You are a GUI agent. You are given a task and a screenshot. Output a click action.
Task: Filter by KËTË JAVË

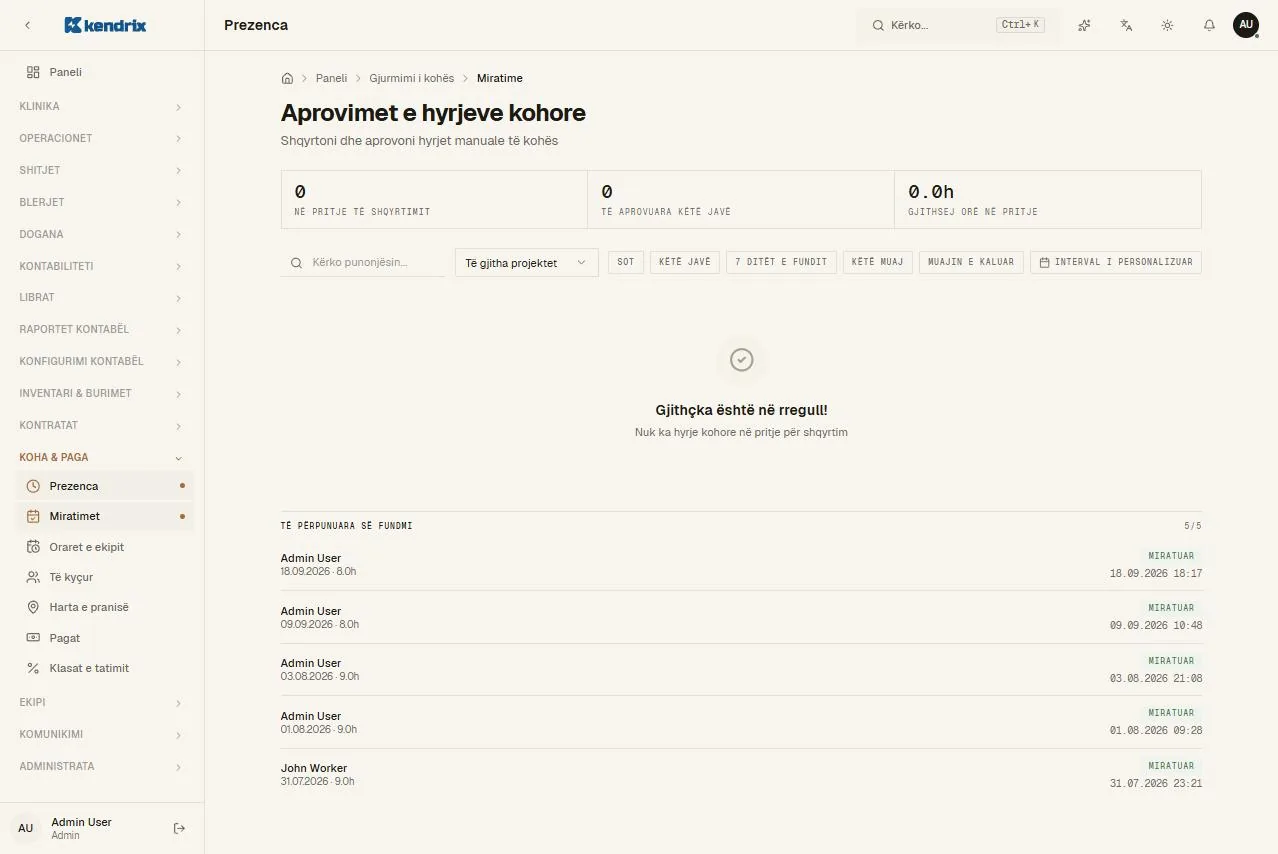[685, 262]
